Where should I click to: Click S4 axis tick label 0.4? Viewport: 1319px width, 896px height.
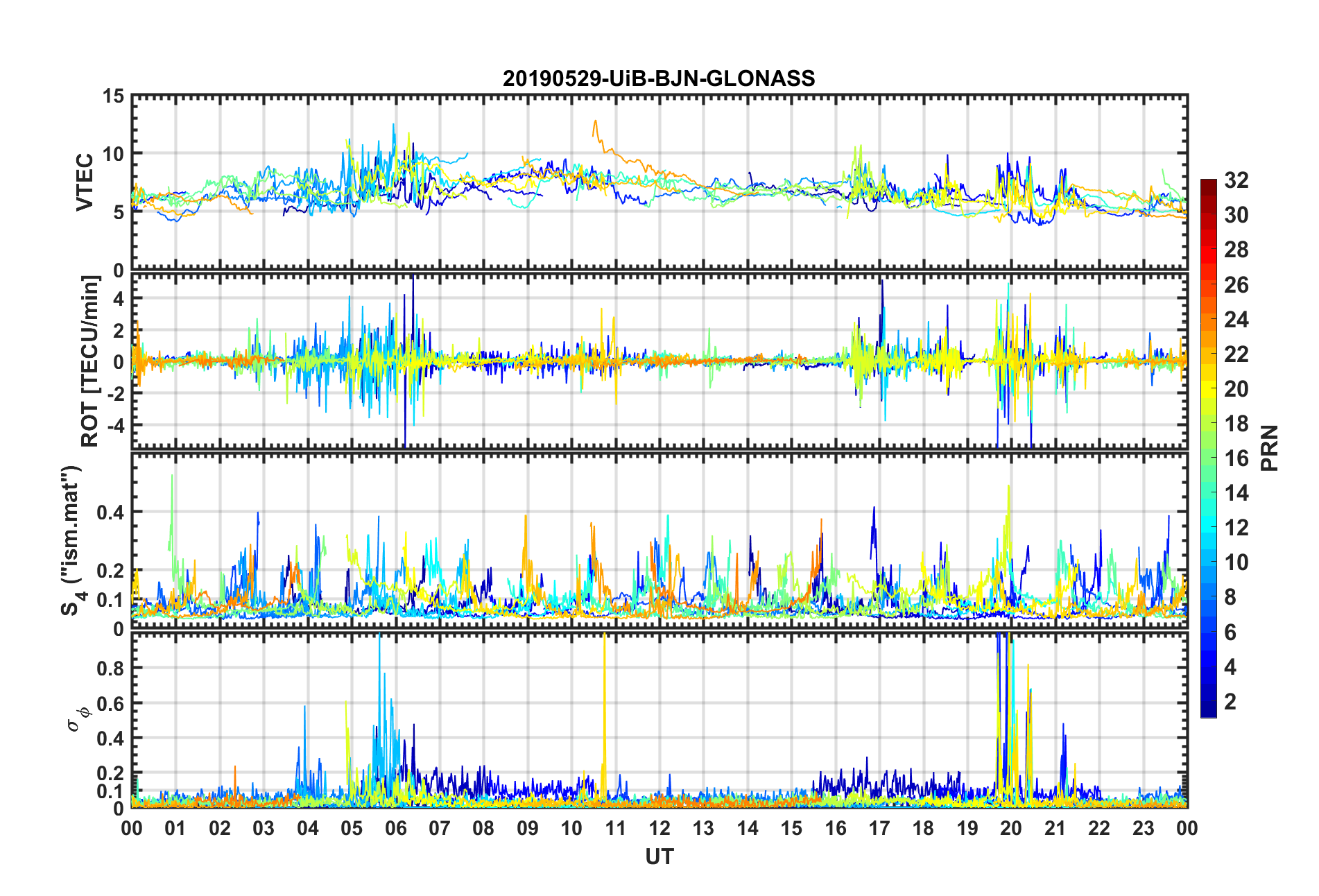click(x=110, y=512)
